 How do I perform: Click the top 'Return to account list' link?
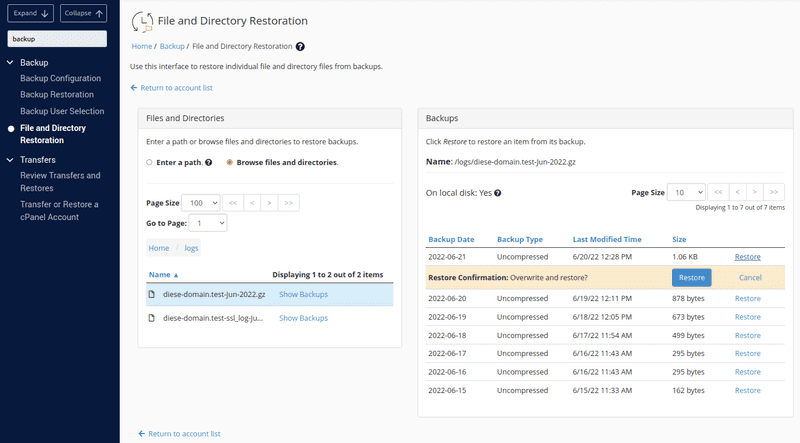click(176, 88)
